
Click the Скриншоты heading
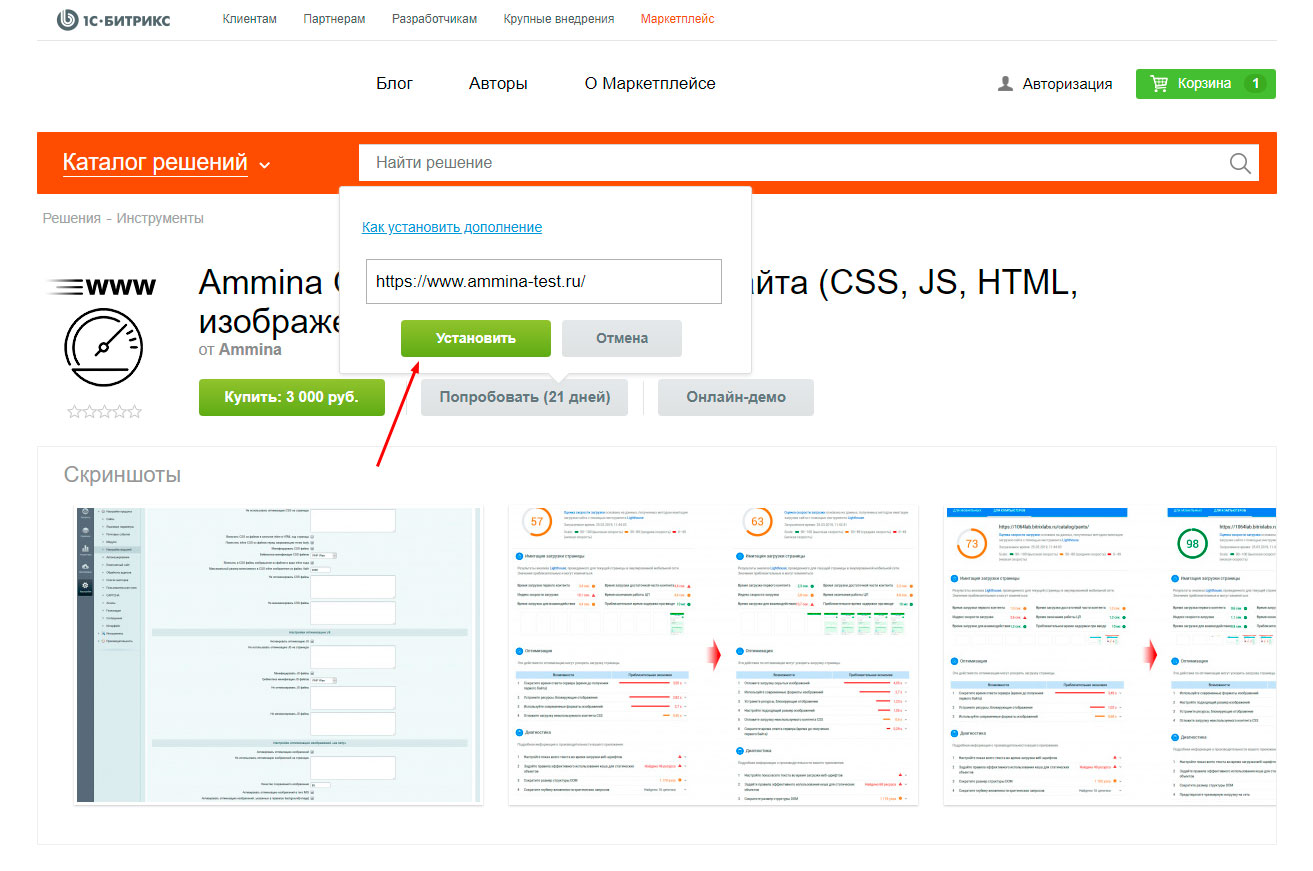(x=122, y=474)
